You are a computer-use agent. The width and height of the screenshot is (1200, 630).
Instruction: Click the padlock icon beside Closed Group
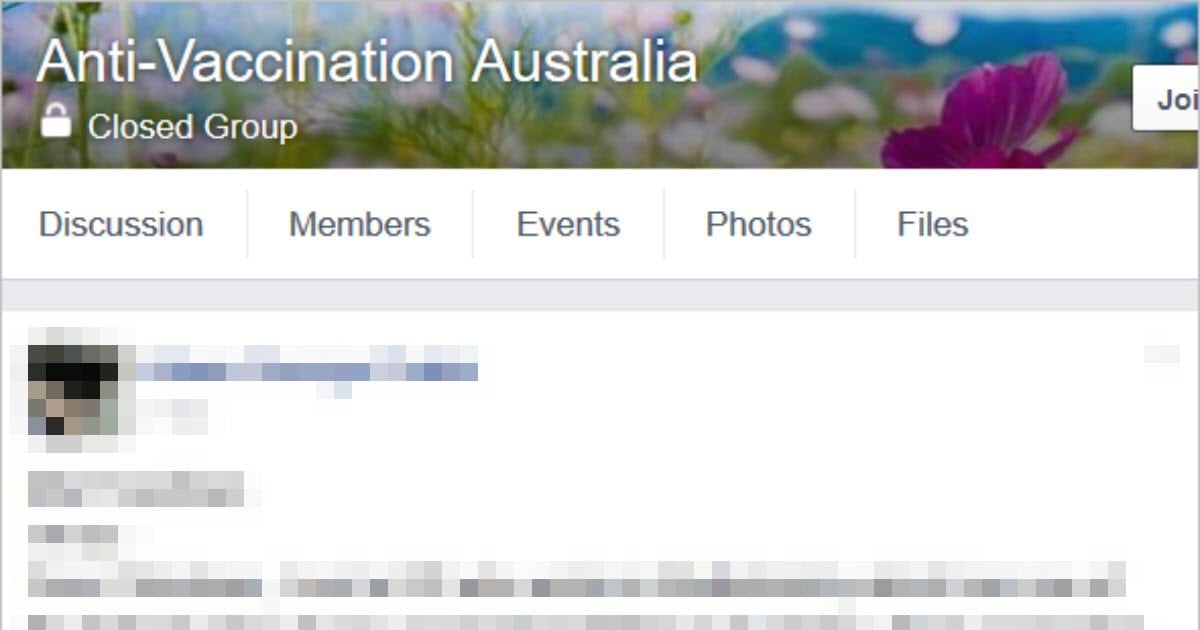(56, 121)
